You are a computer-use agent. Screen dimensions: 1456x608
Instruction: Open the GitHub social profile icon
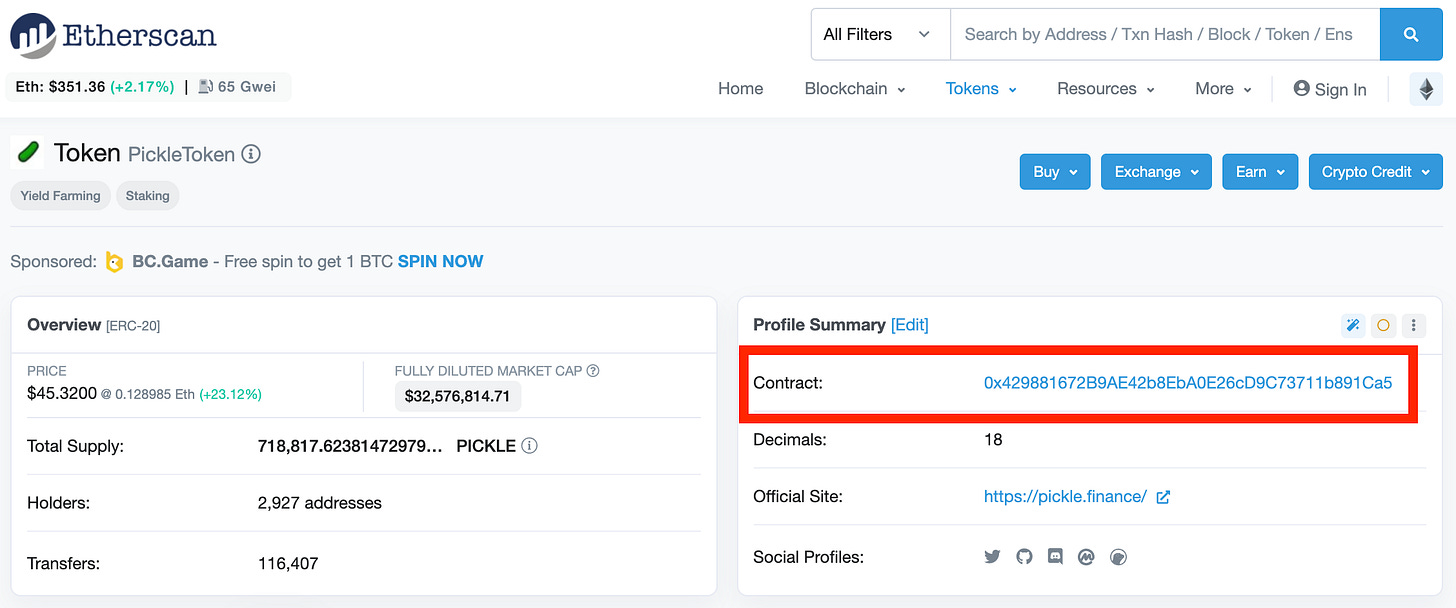click(1024, 557)
